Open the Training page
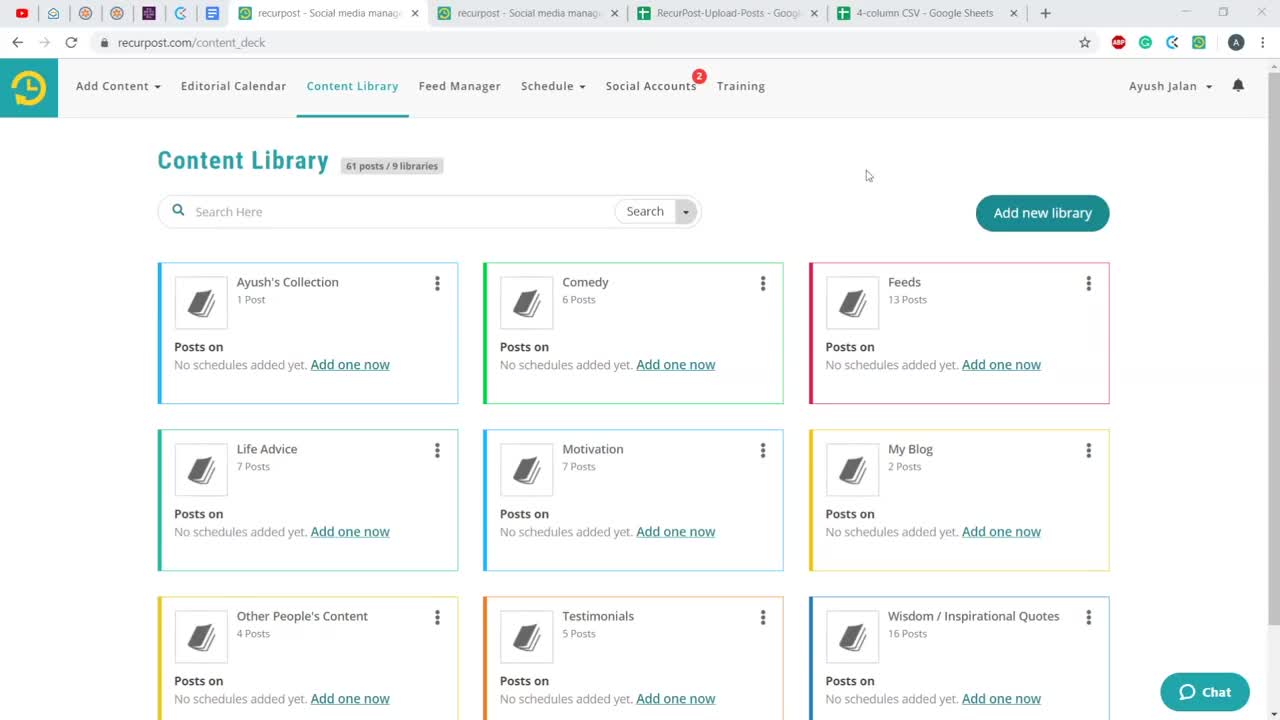This screenshot has height=720, width=1280. 741,86
